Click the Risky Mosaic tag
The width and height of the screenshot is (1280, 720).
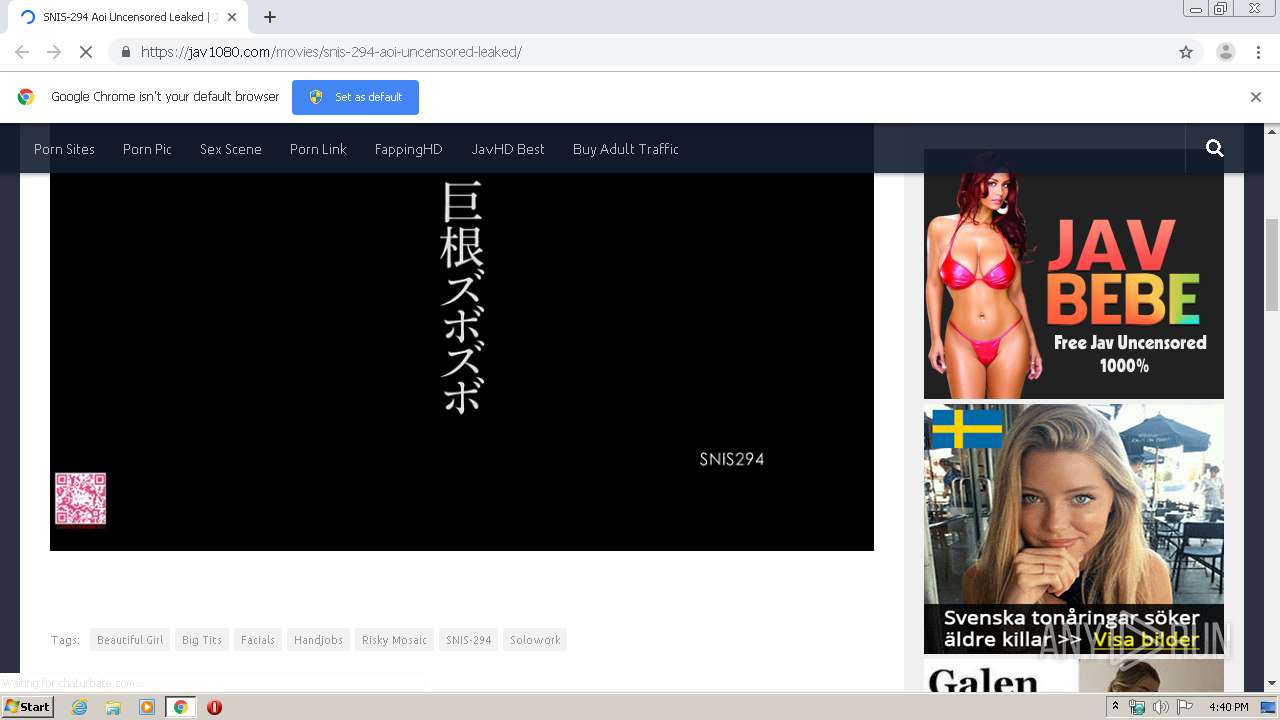[394, 640]
